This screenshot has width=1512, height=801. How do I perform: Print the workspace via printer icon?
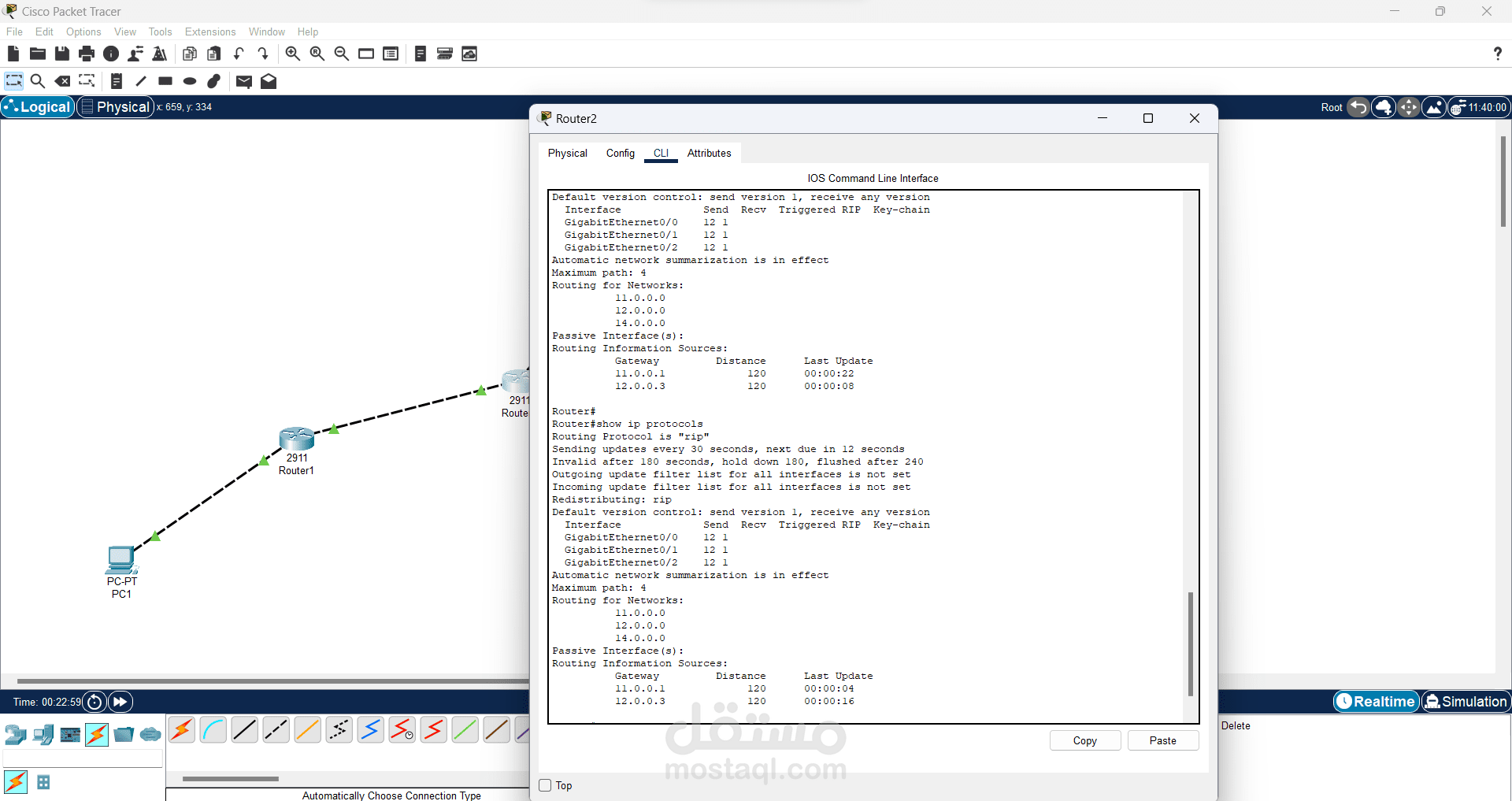[87, 54]
